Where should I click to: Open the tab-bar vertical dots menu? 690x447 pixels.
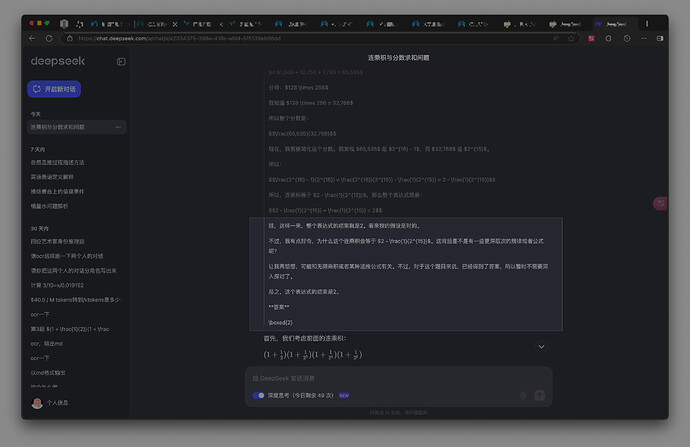[x=647, y=24]
